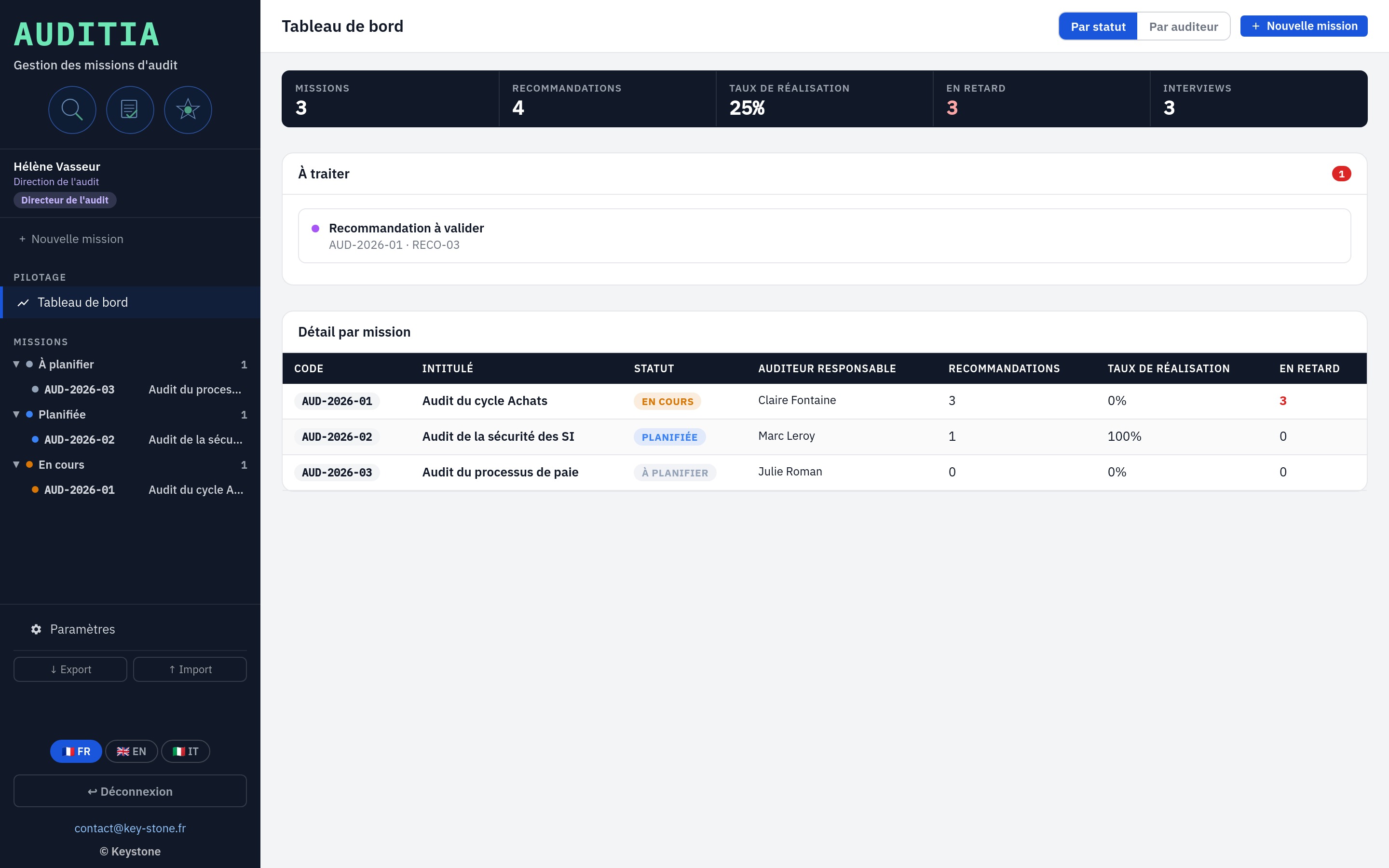Click the PLANIFIÉE status badge
Image resolution: width=1389 pixels, height=868 pixels.
[669, 437]
